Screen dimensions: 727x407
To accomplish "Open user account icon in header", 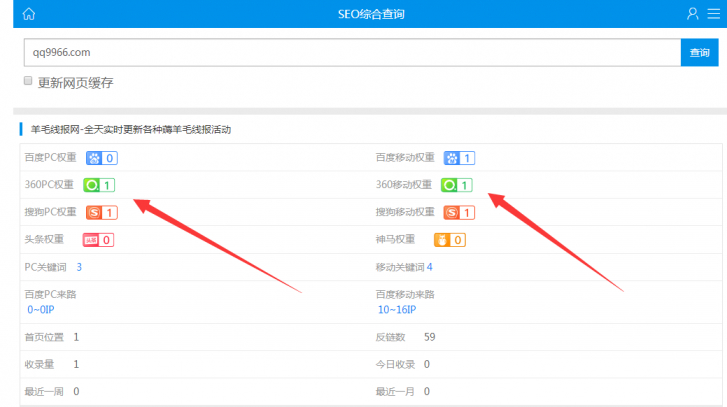I will tap(692, 13).
